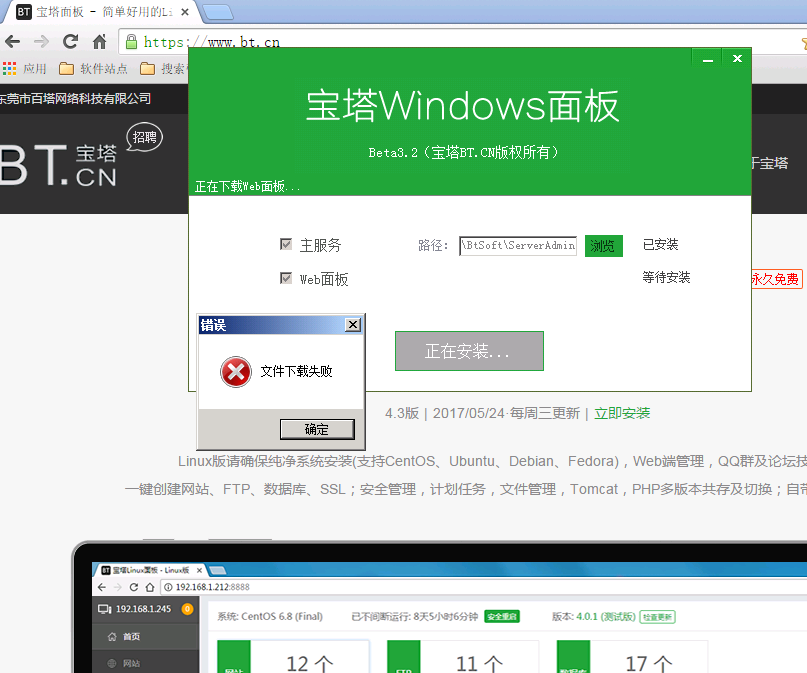
Task: Click the 永久免费 red badge on the webpage
Action: click(775, 279)
